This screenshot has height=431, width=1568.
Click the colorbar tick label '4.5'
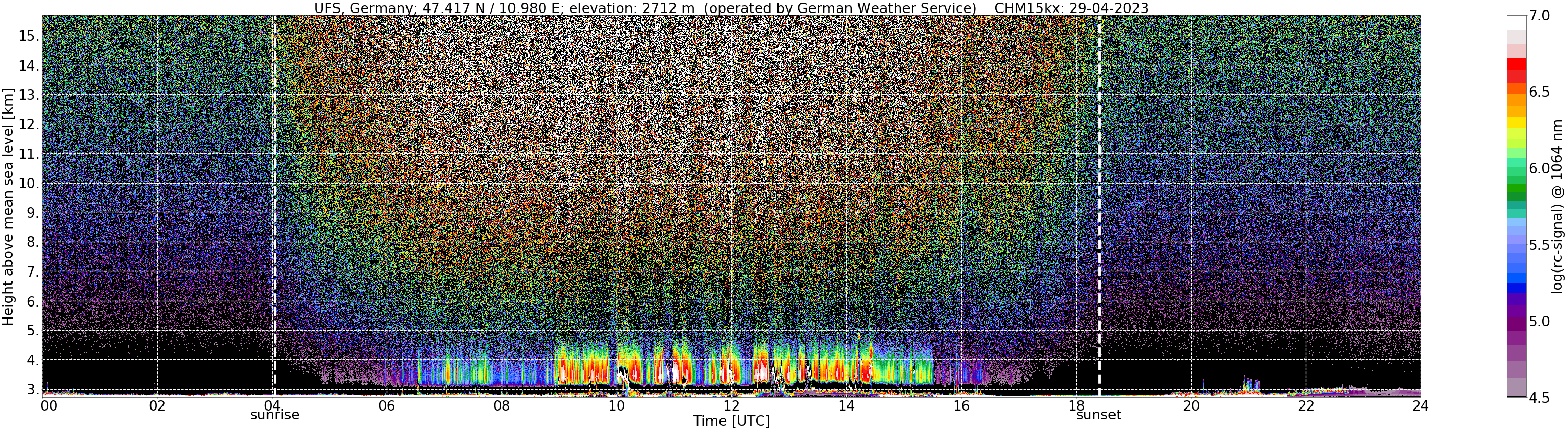click(1539, 398)
